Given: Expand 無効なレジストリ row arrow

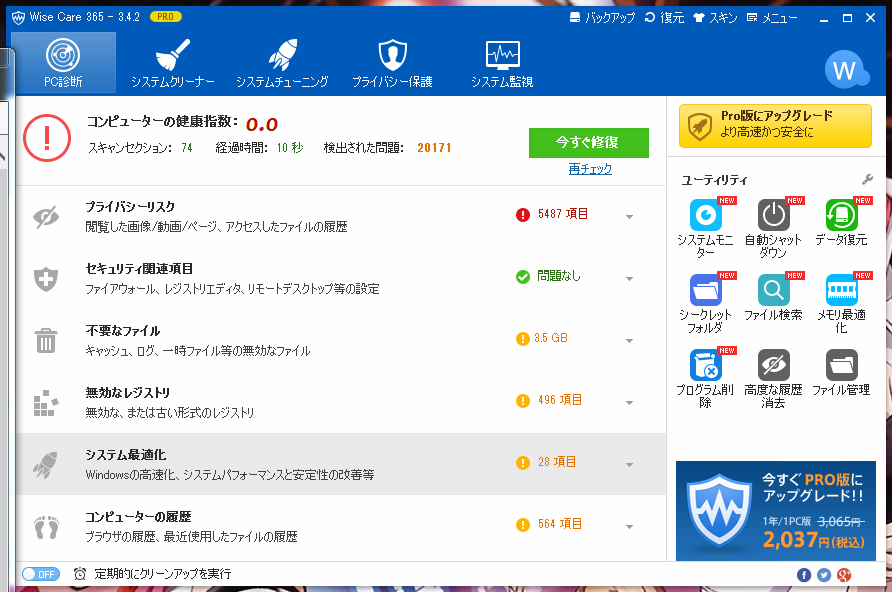Looking at the screenshot, I should coord(629,403).
